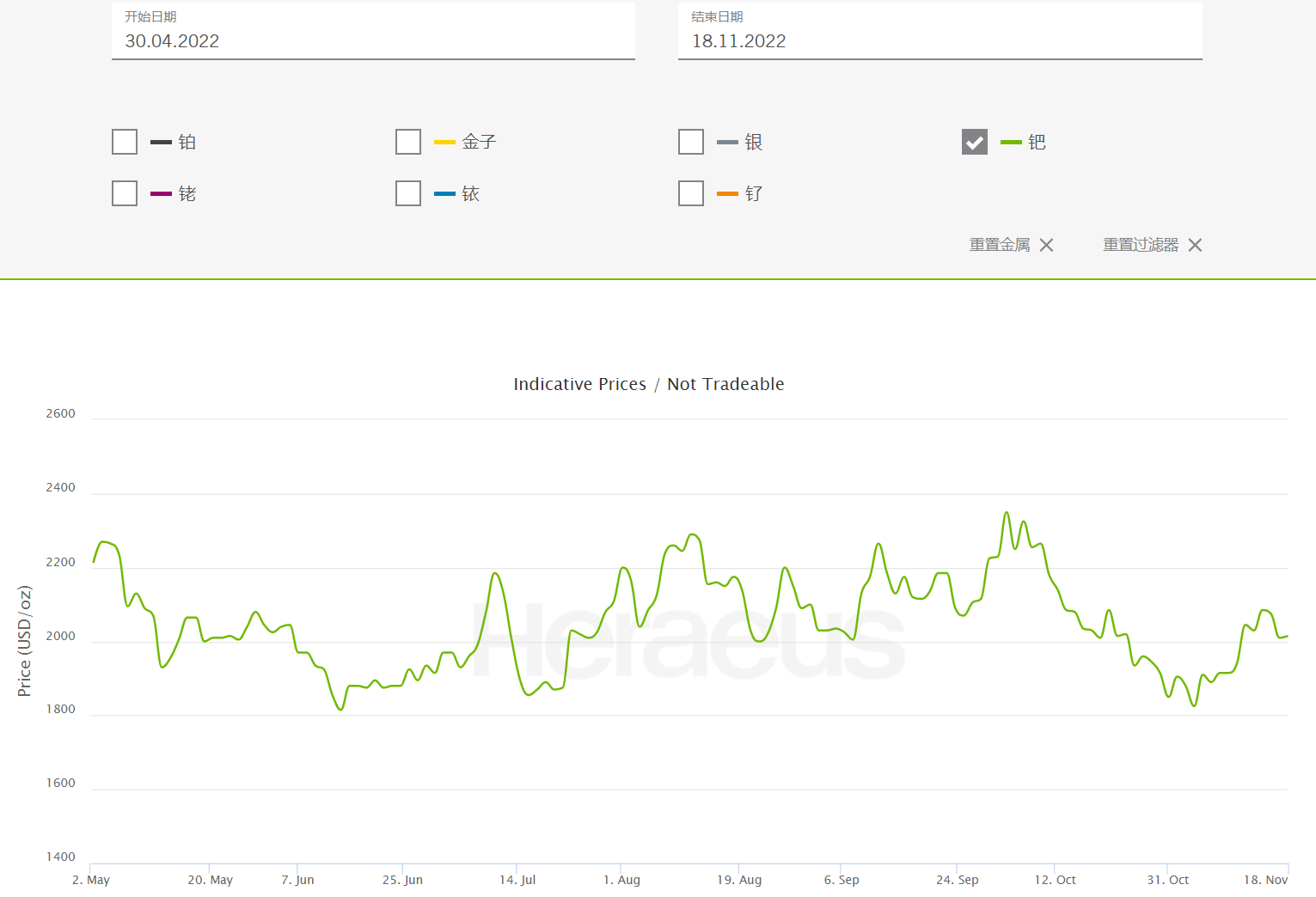The width and height of the screenshot is (1316, 897).
Task: Enable the 铱 (iridium) checkbox
Action: (408, 193)
